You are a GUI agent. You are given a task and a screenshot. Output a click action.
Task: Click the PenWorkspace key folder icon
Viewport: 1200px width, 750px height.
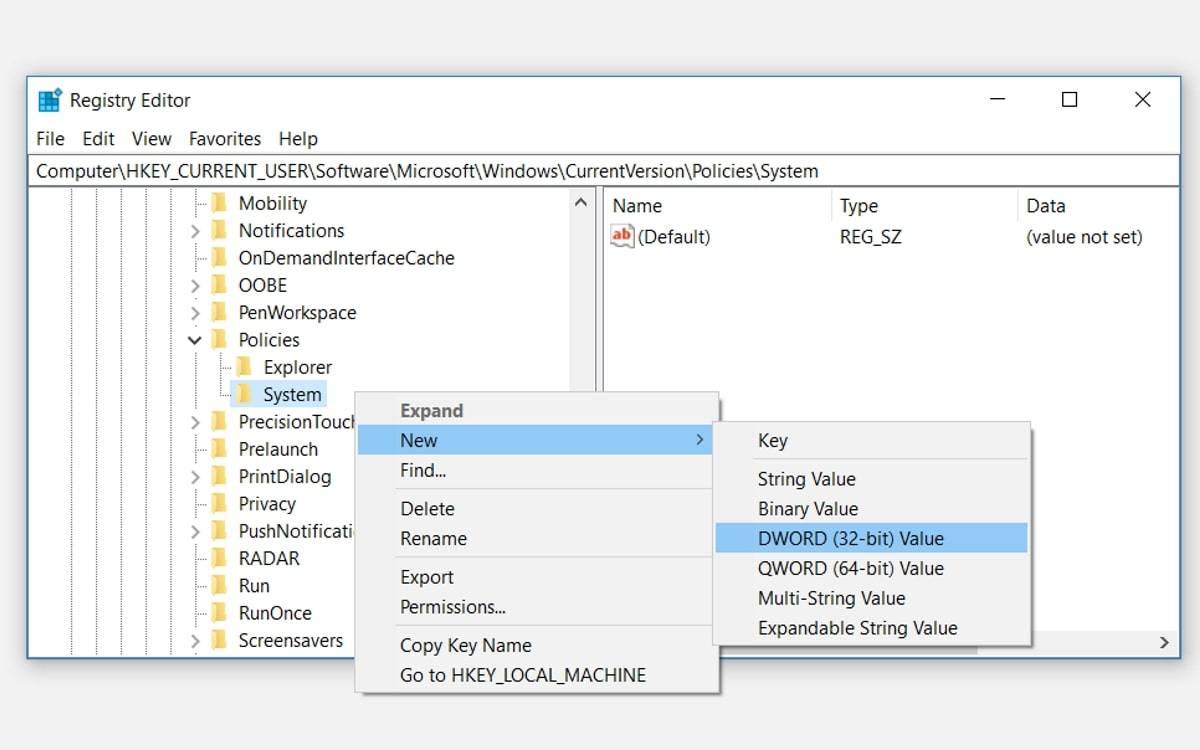[x=219, y=312]
